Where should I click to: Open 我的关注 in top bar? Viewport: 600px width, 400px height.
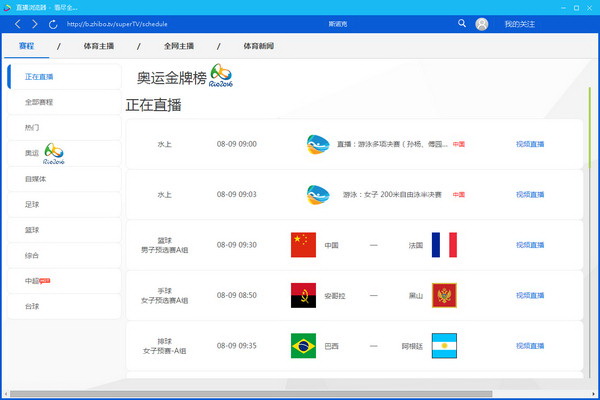[519, 24]
